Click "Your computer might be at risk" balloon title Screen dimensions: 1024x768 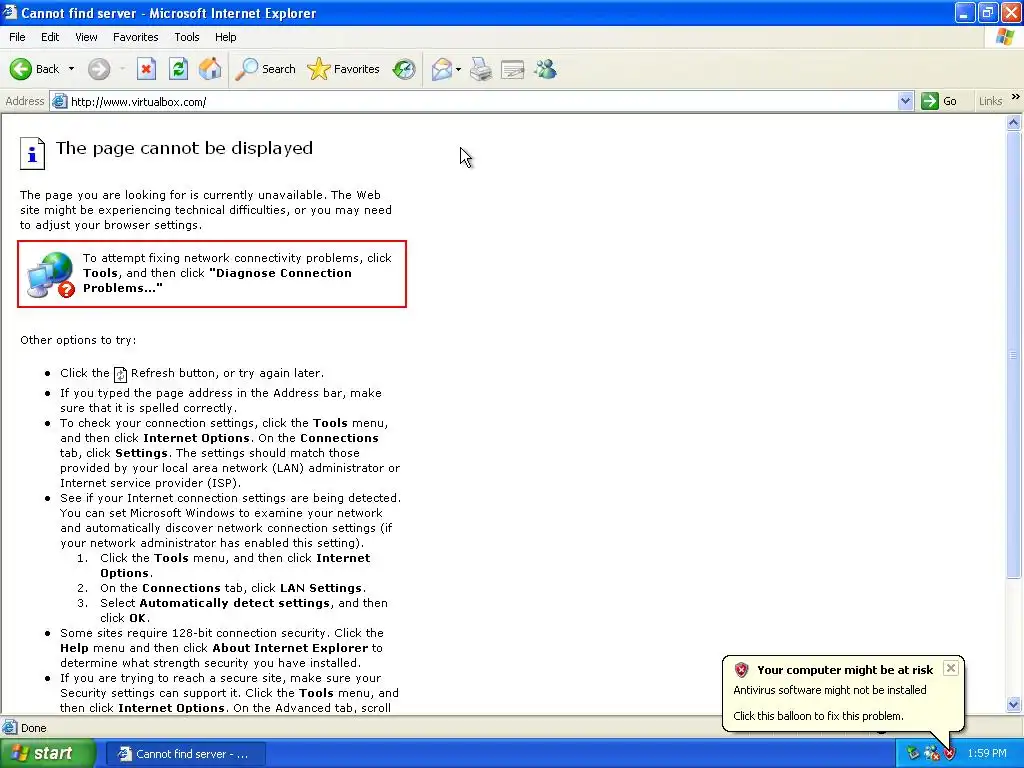click(x=845, y=670)
